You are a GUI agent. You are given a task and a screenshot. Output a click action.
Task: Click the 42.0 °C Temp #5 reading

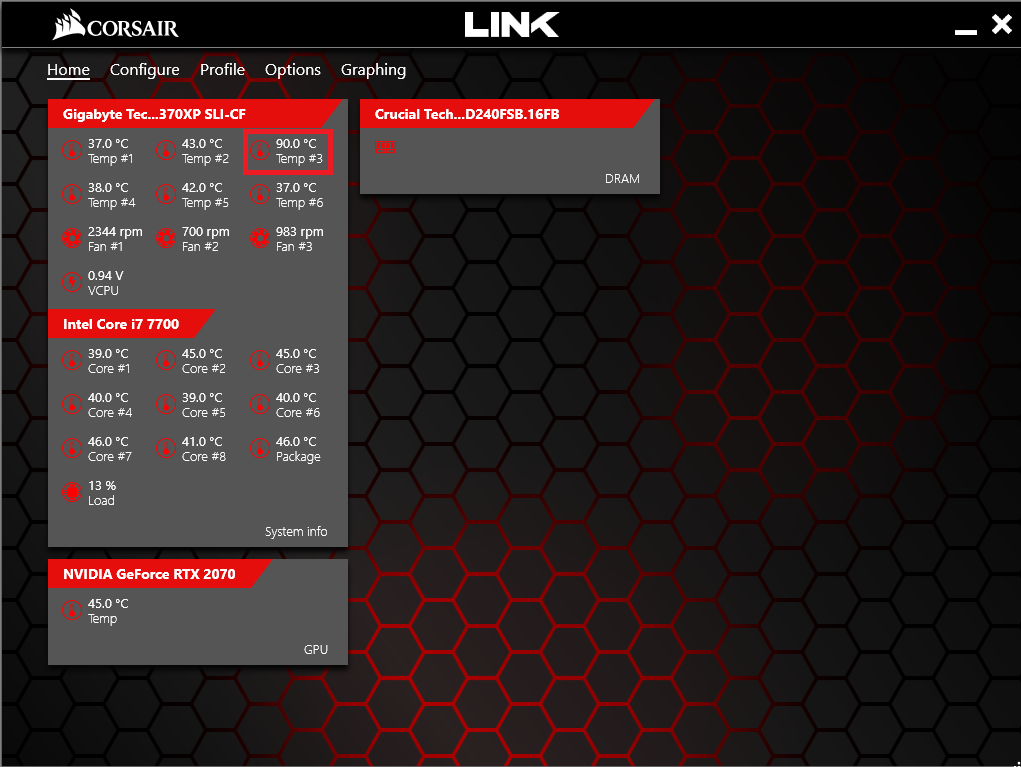[x=202, y=188]
